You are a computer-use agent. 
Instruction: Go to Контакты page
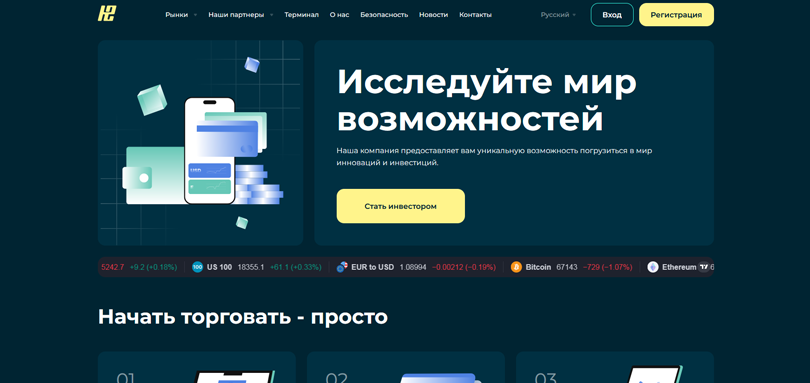(x=475, y=15)
